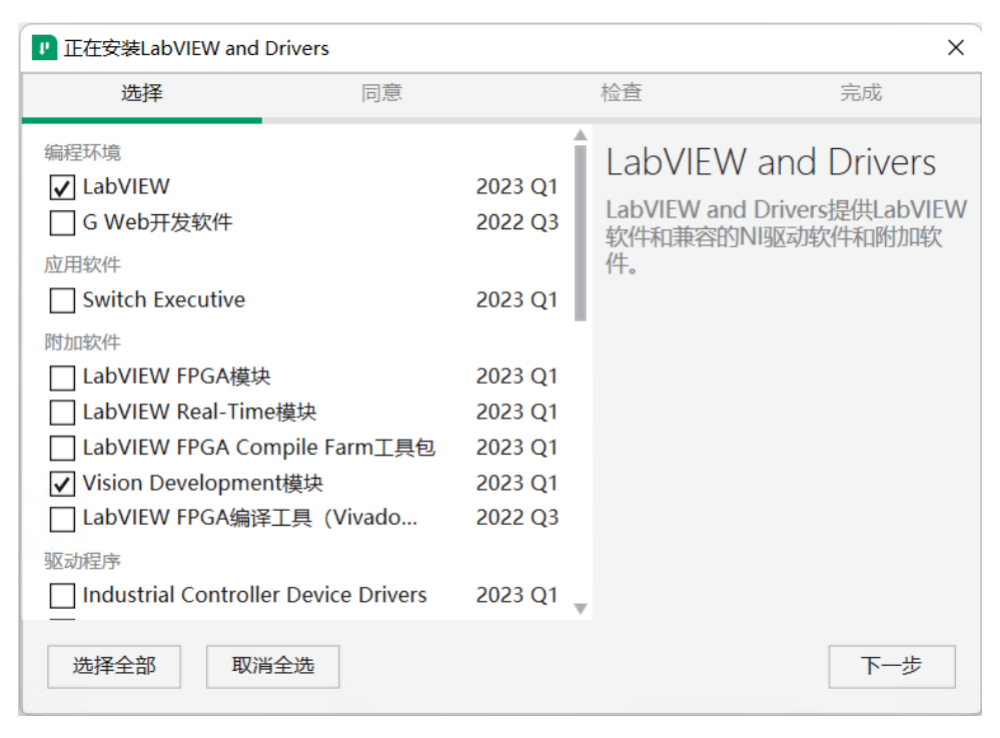The height and width of the screenshot is (738, 1000).
Task: Click the 选择全部 button
Action: click(114, 666)
